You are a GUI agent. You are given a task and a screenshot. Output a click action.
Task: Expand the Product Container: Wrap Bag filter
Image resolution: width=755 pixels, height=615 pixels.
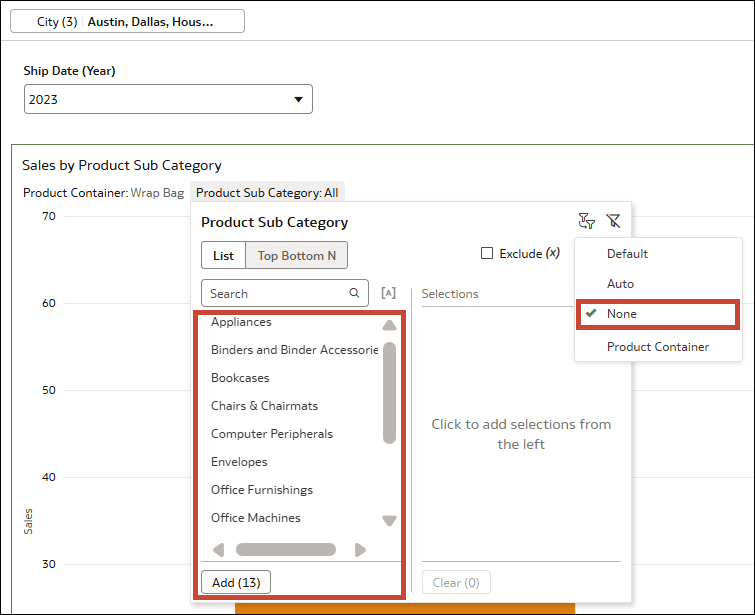coord(104,193)
